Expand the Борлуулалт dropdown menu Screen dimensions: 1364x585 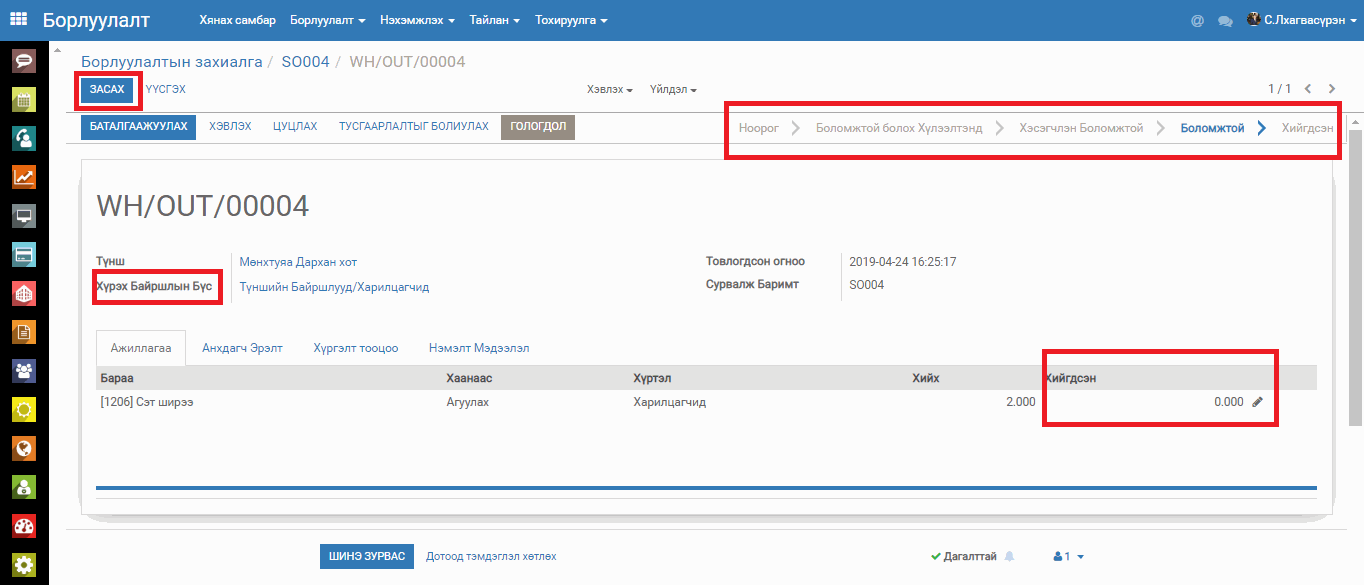pyautogui.click(x=327, y=20)
